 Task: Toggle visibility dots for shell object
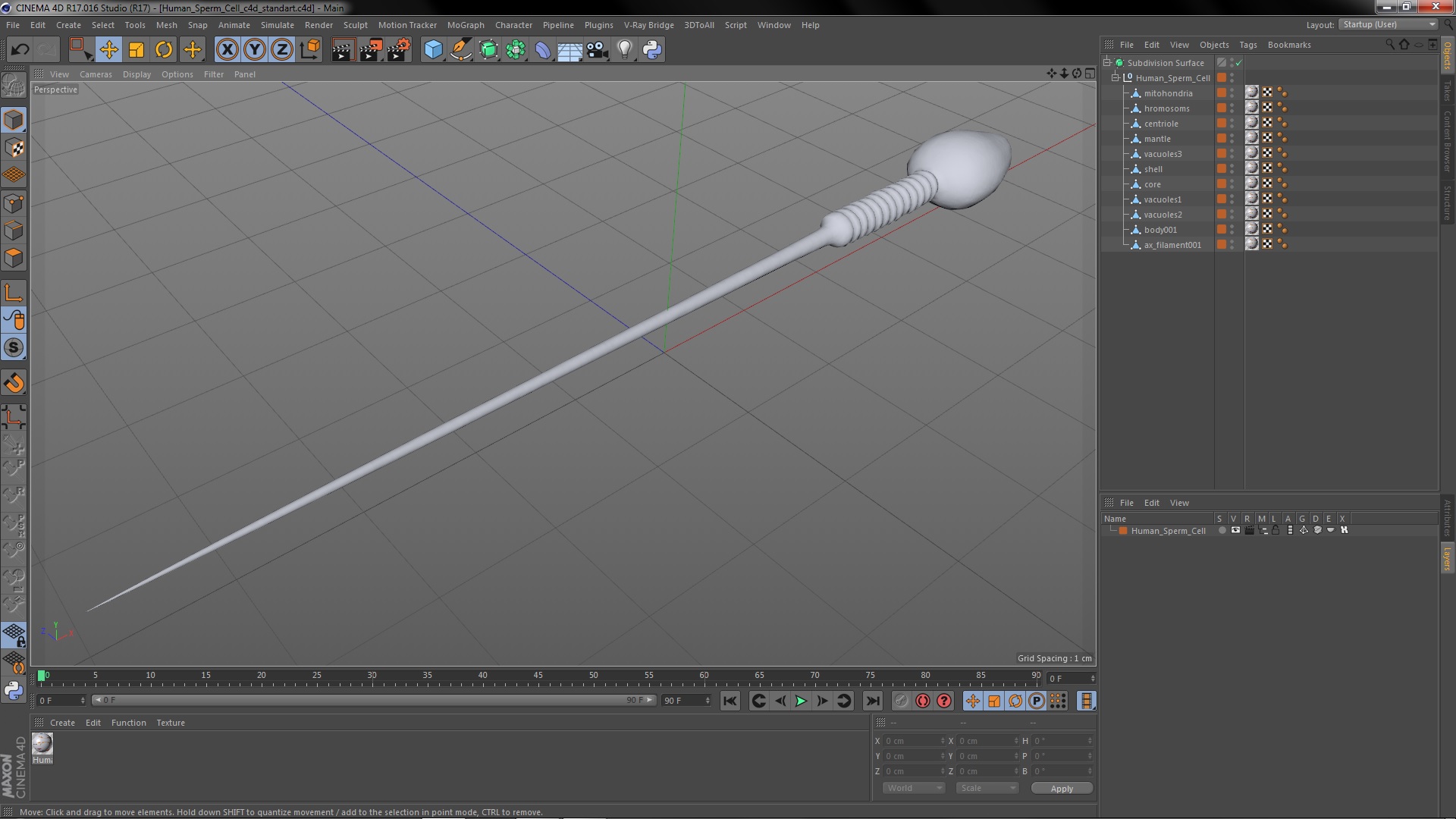(1232, 169)
